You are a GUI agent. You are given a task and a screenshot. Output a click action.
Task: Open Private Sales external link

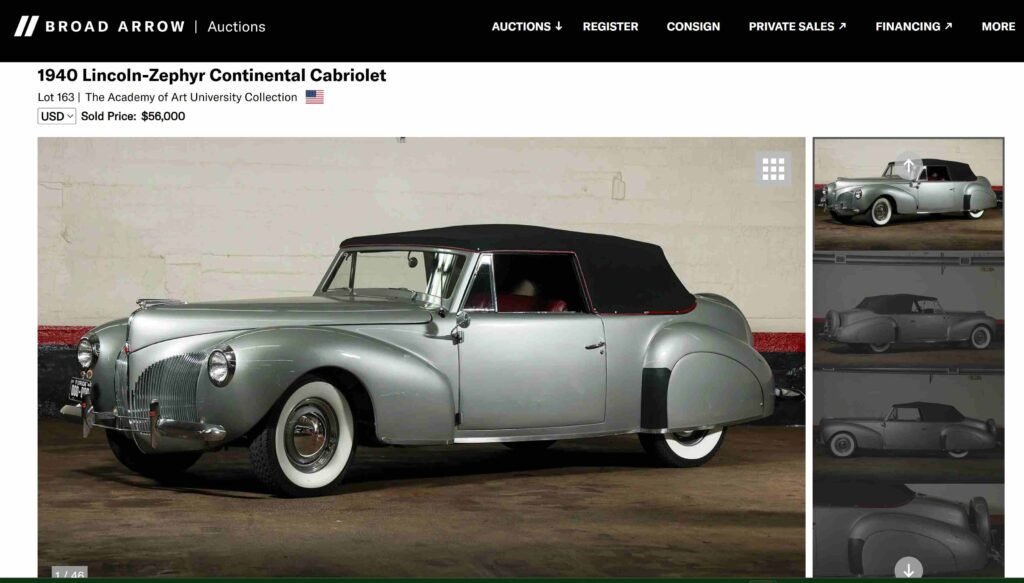(x=797, y=27)
